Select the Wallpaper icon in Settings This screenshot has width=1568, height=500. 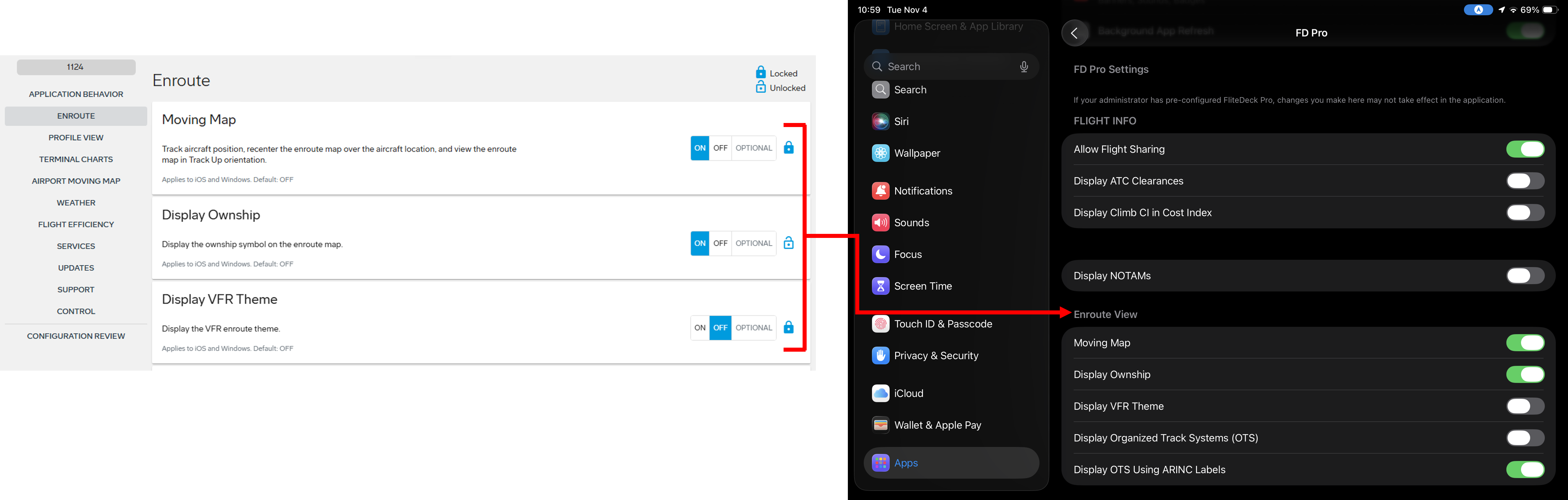point(880,153)
